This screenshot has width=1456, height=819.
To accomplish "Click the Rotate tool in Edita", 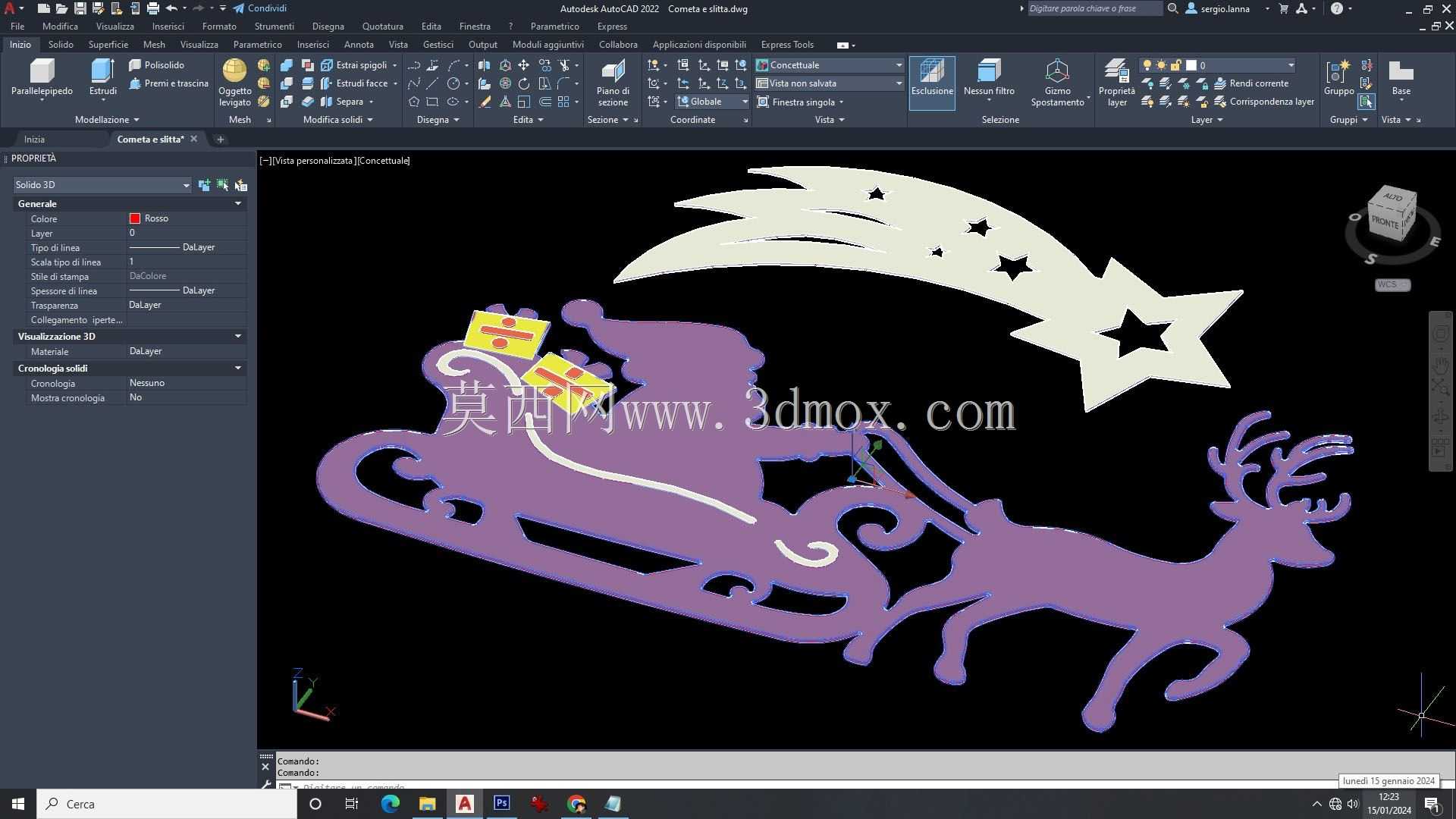I will pyautogui.click(x=524, y=83).
